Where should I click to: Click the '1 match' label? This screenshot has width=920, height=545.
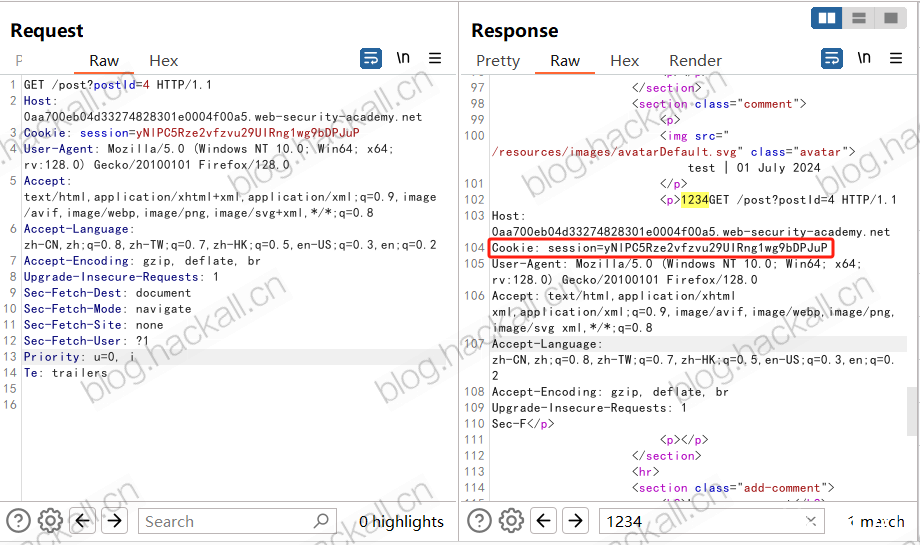tap(876, 522)
